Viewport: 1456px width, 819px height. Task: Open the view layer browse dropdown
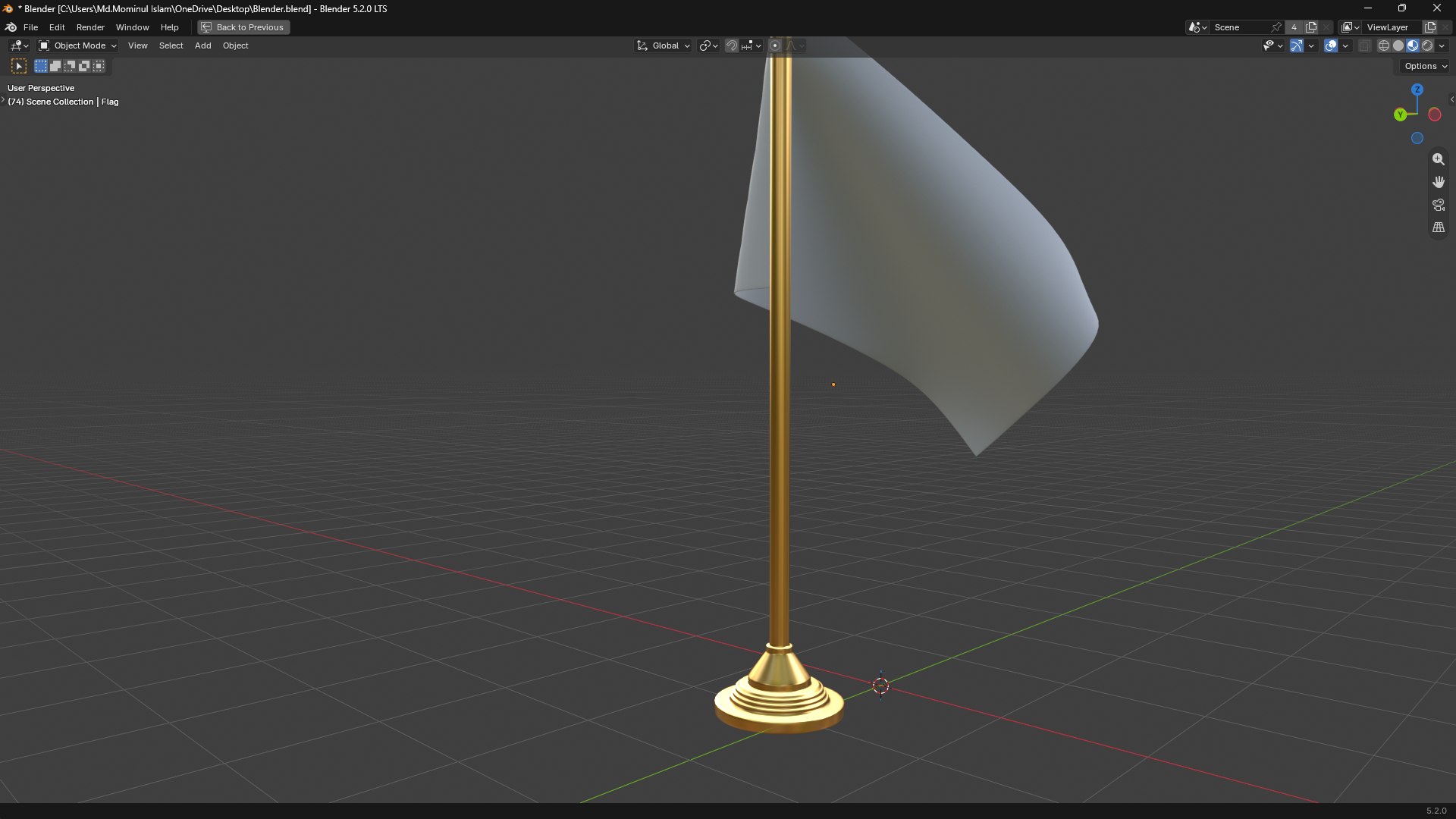[1351, 27]
